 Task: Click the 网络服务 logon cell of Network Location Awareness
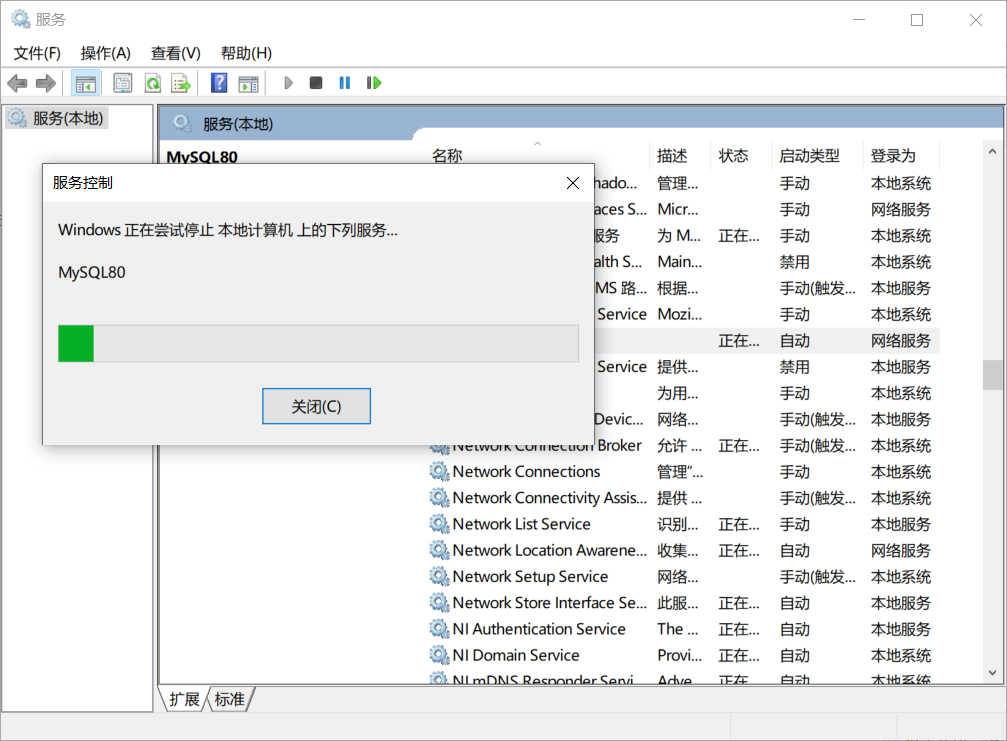coord(900,551)
